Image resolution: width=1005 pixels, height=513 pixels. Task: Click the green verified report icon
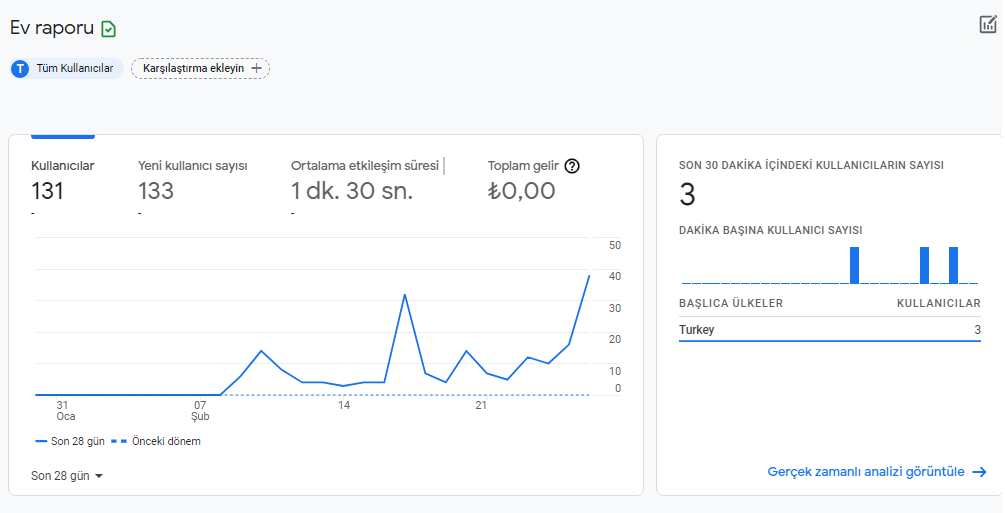tap(108, 29)
